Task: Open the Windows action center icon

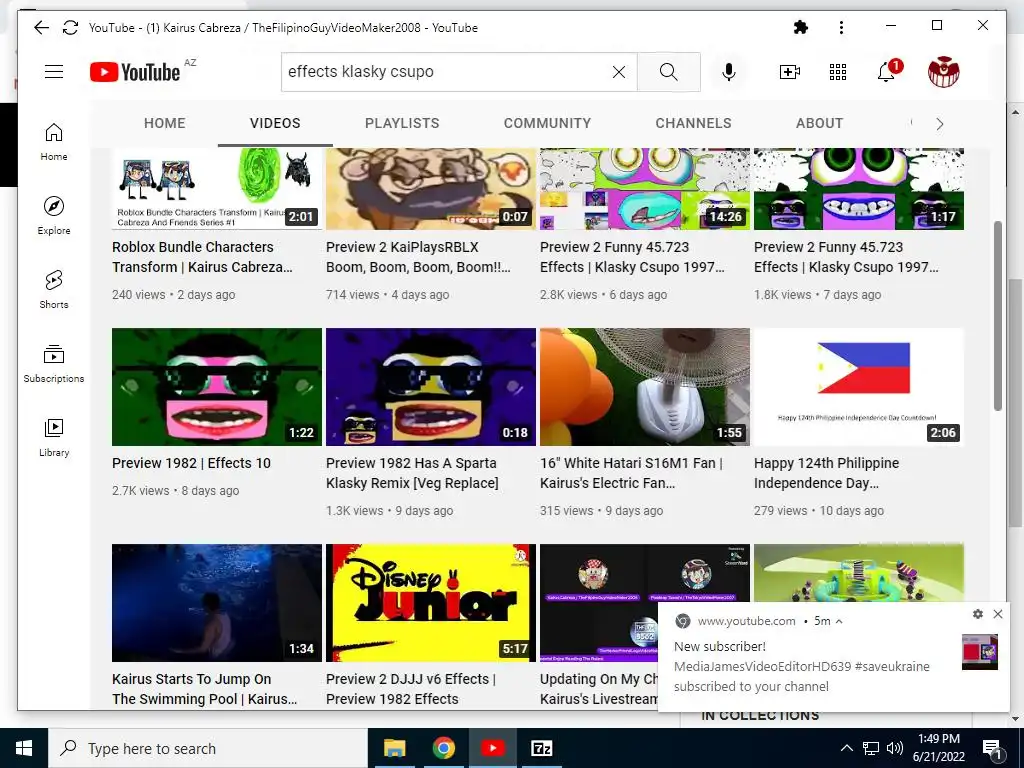Action: tap(993, 749)
